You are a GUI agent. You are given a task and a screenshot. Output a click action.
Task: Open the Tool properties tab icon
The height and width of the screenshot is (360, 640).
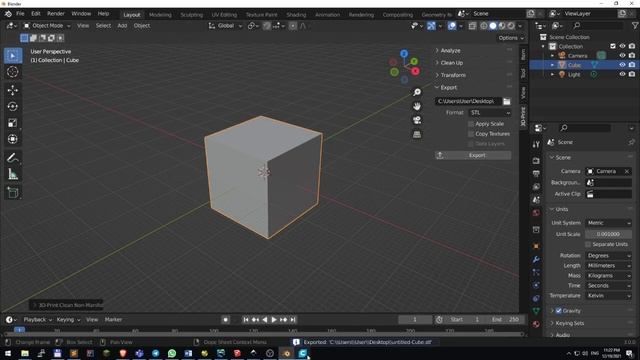(x=536, y=144)
